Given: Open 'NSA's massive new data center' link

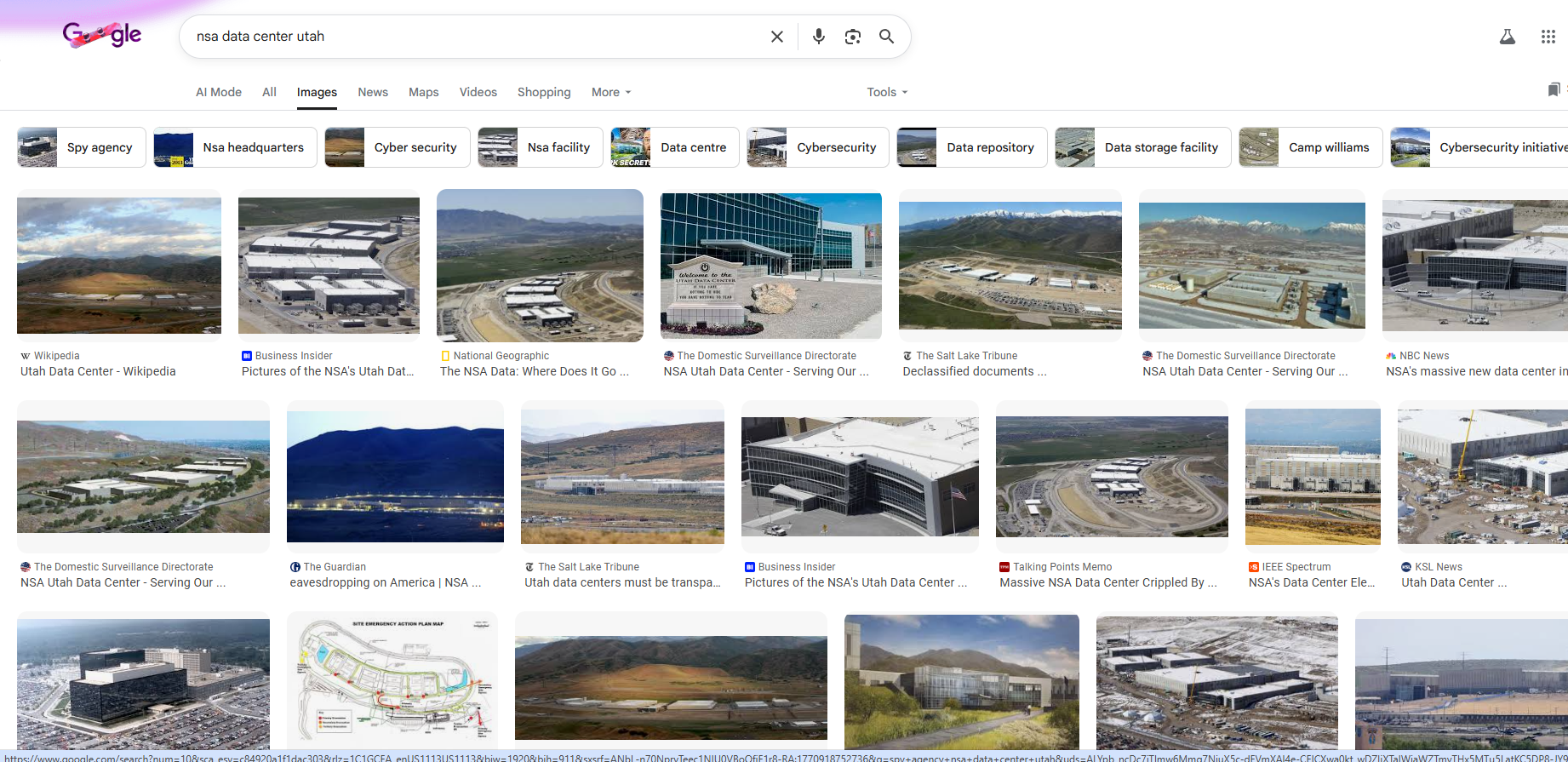Looking at the screenshot, I should pyautogui.click(x=1476, y=371).
